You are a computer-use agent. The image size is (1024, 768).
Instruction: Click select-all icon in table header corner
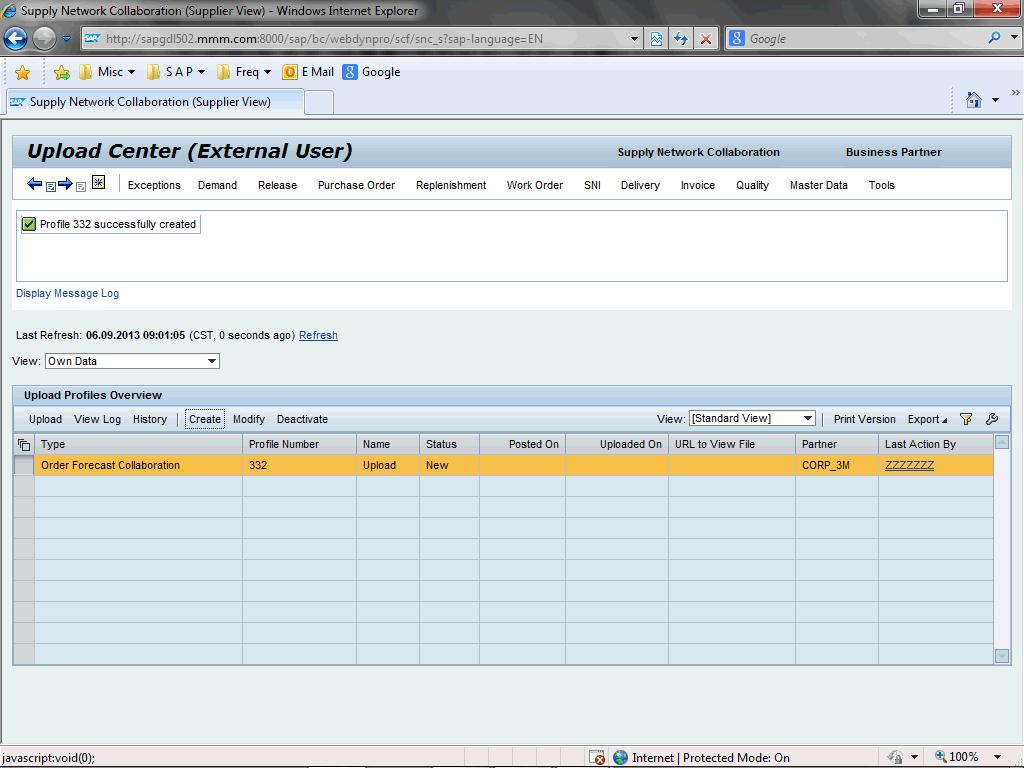(24, 444)
